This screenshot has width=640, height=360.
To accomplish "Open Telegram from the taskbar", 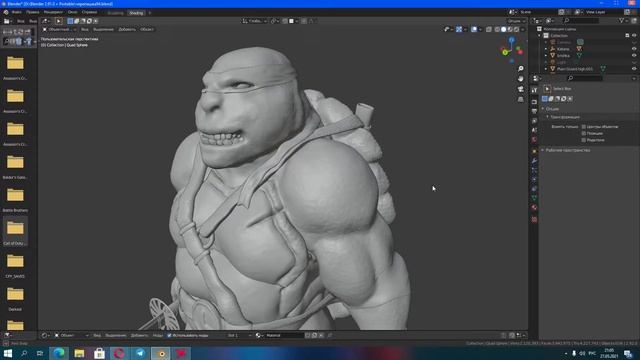I will (x=140, y=353).
